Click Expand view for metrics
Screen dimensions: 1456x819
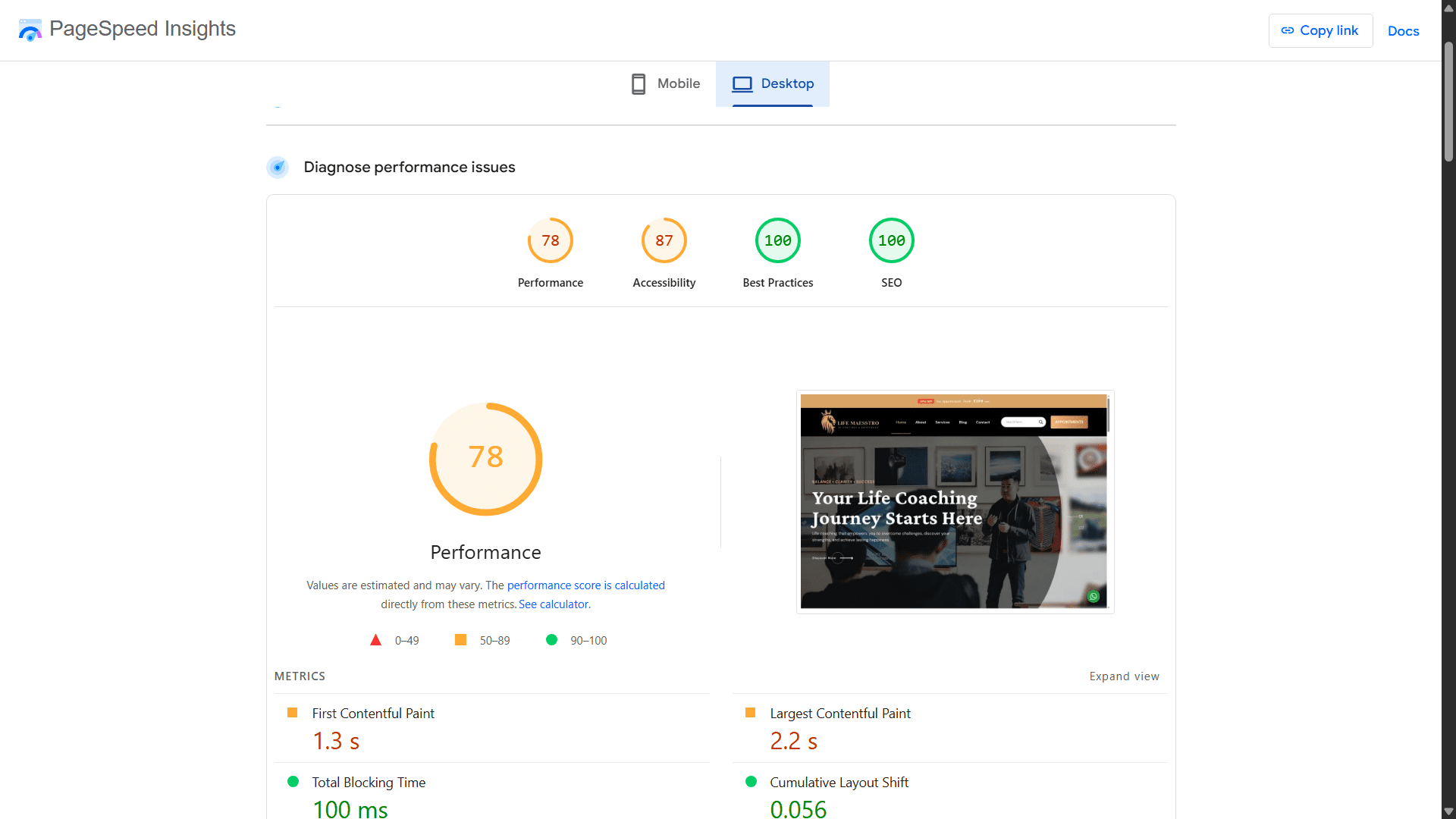(x=1124, y=676)
